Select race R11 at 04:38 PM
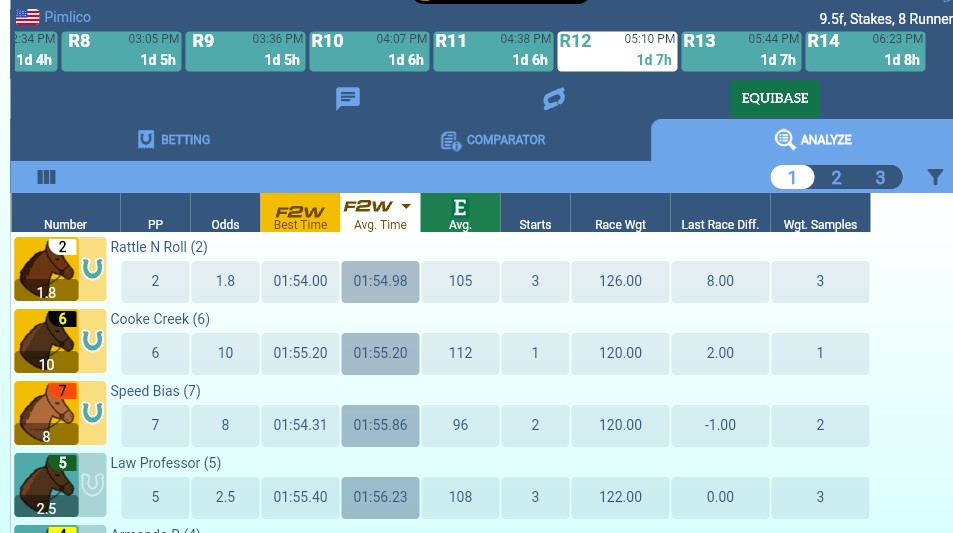Screen dimensions: 953x533 tap(494, 51)
